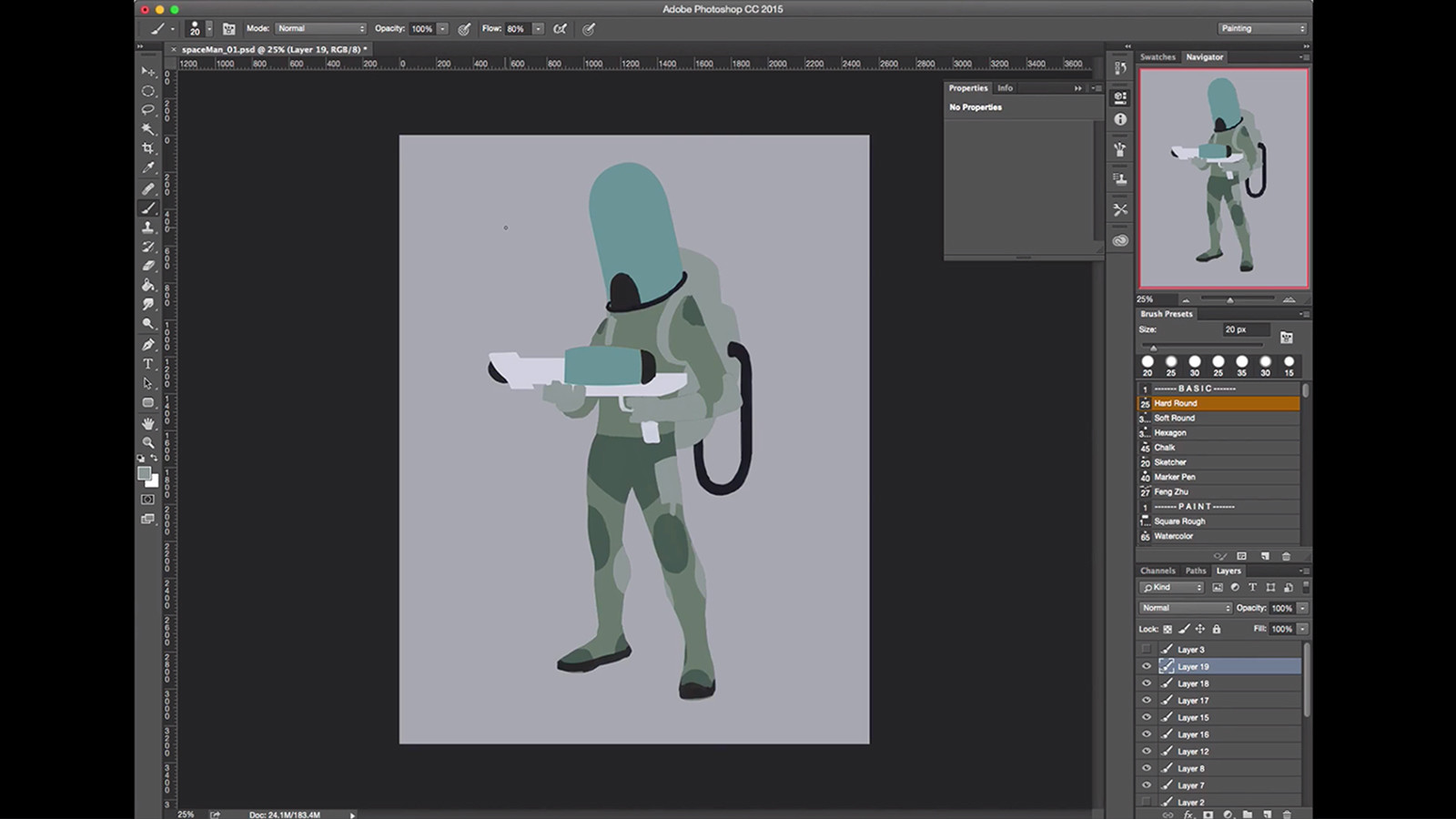The image size is (1456, 819).
Task: Hide Layer 17 by clicking its eye icon
Action: 1147,700
